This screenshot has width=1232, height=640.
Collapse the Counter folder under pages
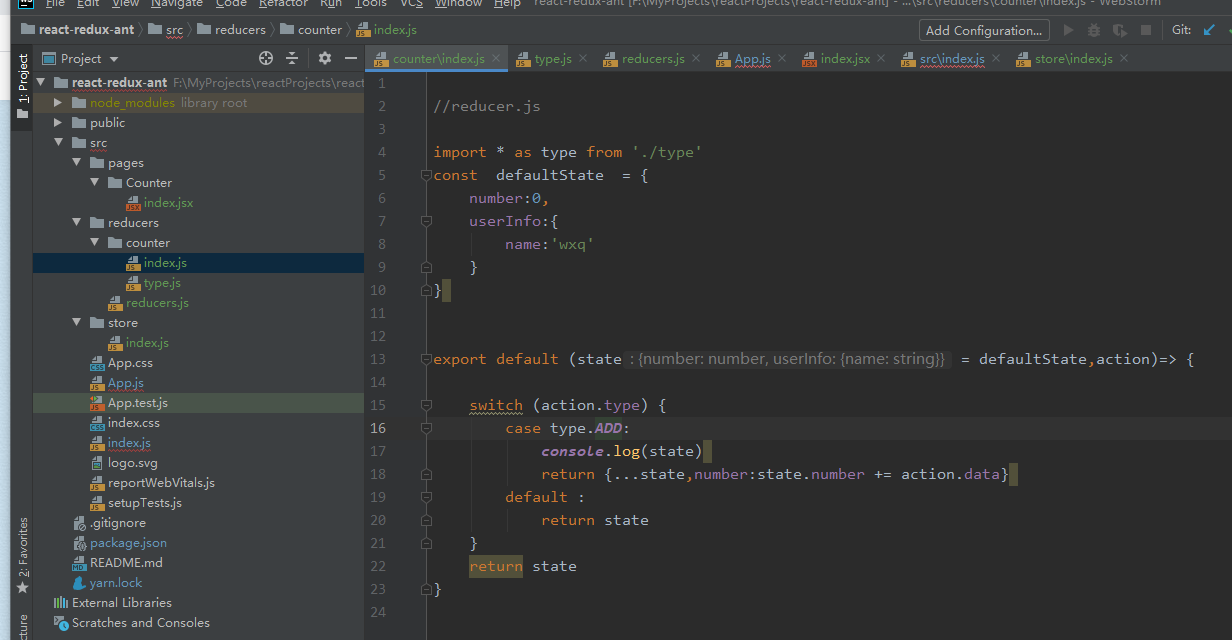click(94, 183)
